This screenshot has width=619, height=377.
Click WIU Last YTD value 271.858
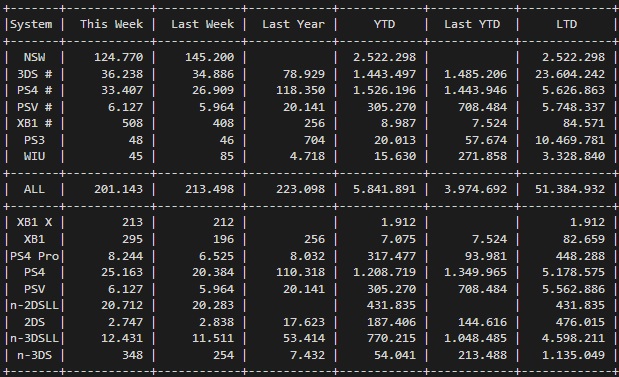pos(482,156)
